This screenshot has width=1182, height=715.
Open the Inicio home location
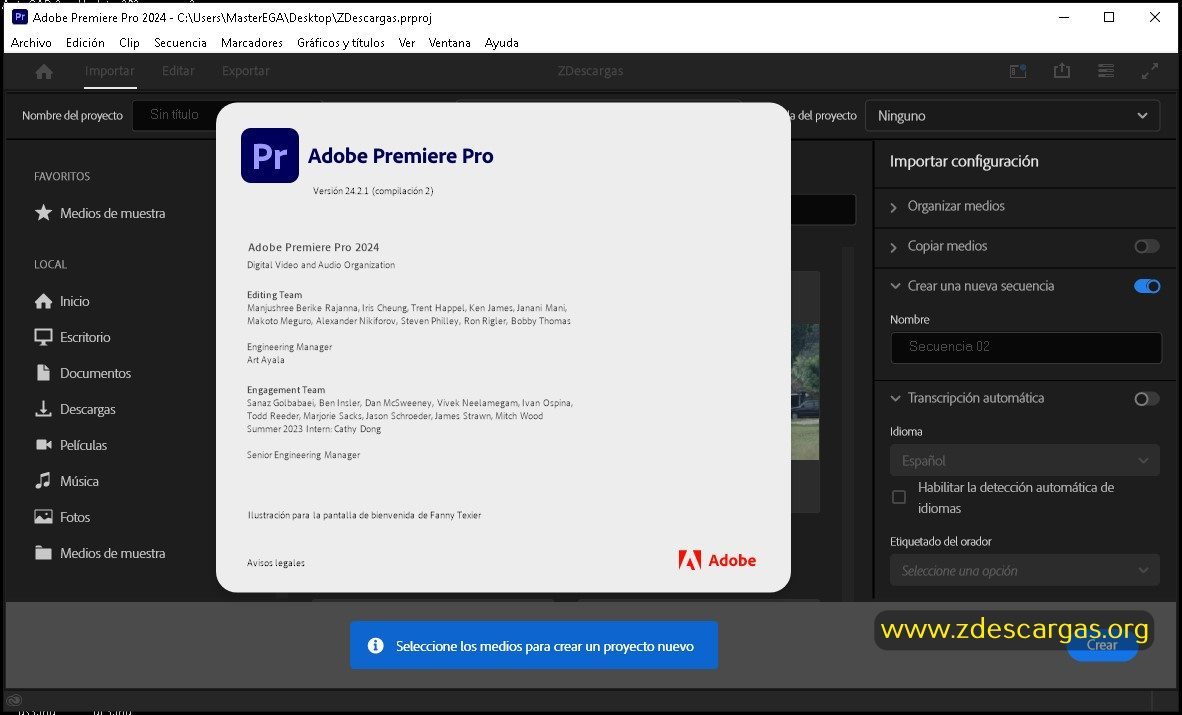click(x=62, y=301)
